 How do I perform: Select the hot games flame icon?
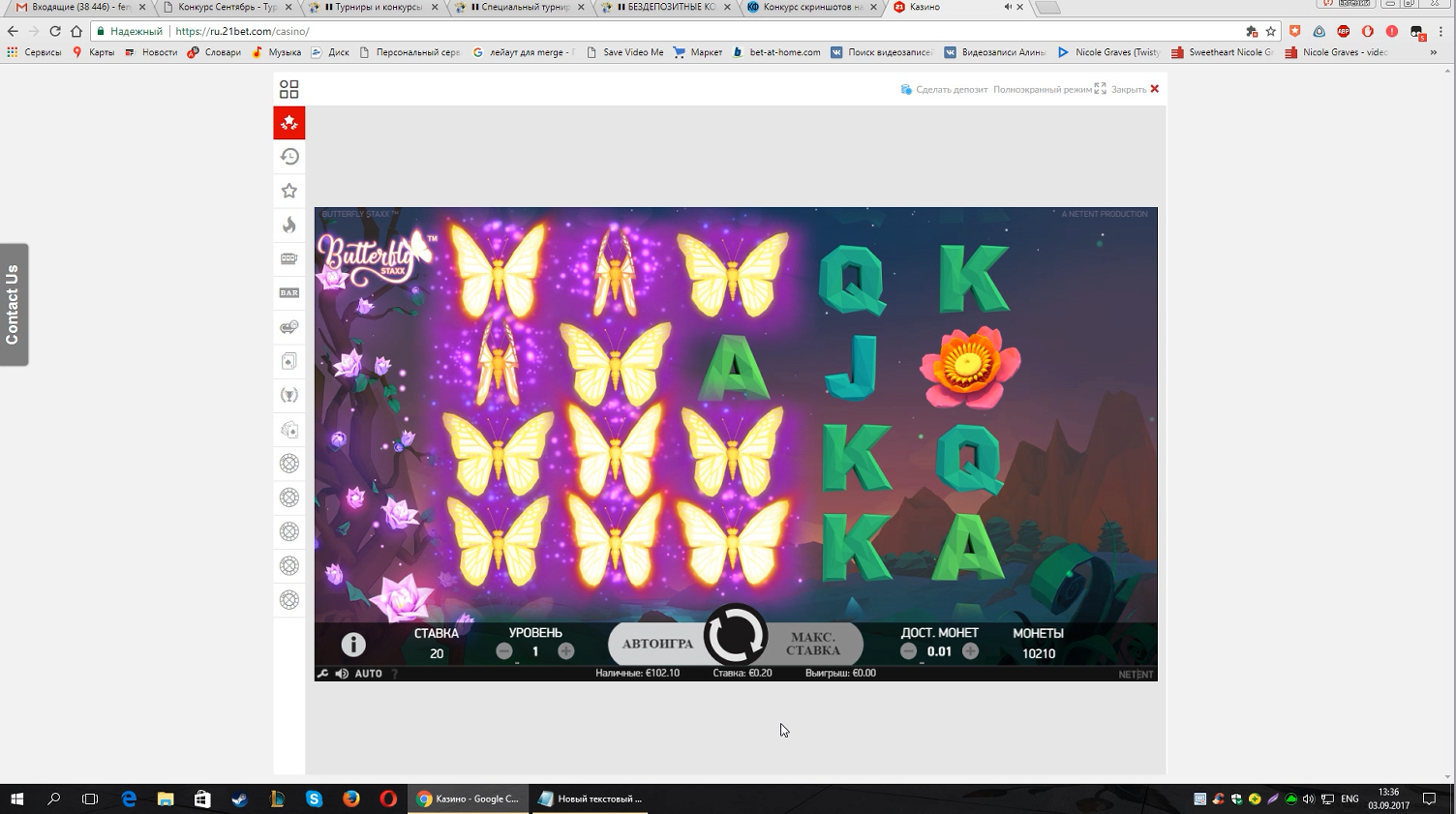(288, 225)
